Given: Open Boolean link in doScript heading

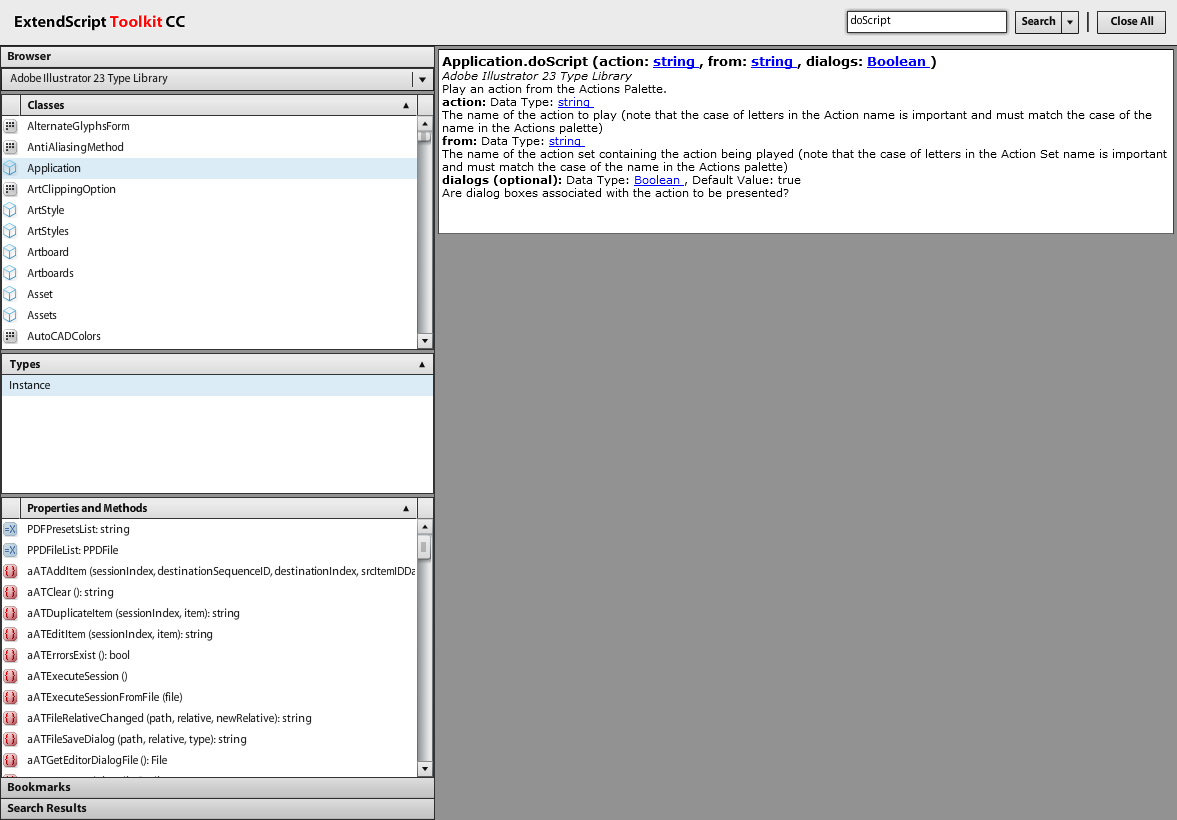Looking at the screenshot, I should tap(898, 62).
